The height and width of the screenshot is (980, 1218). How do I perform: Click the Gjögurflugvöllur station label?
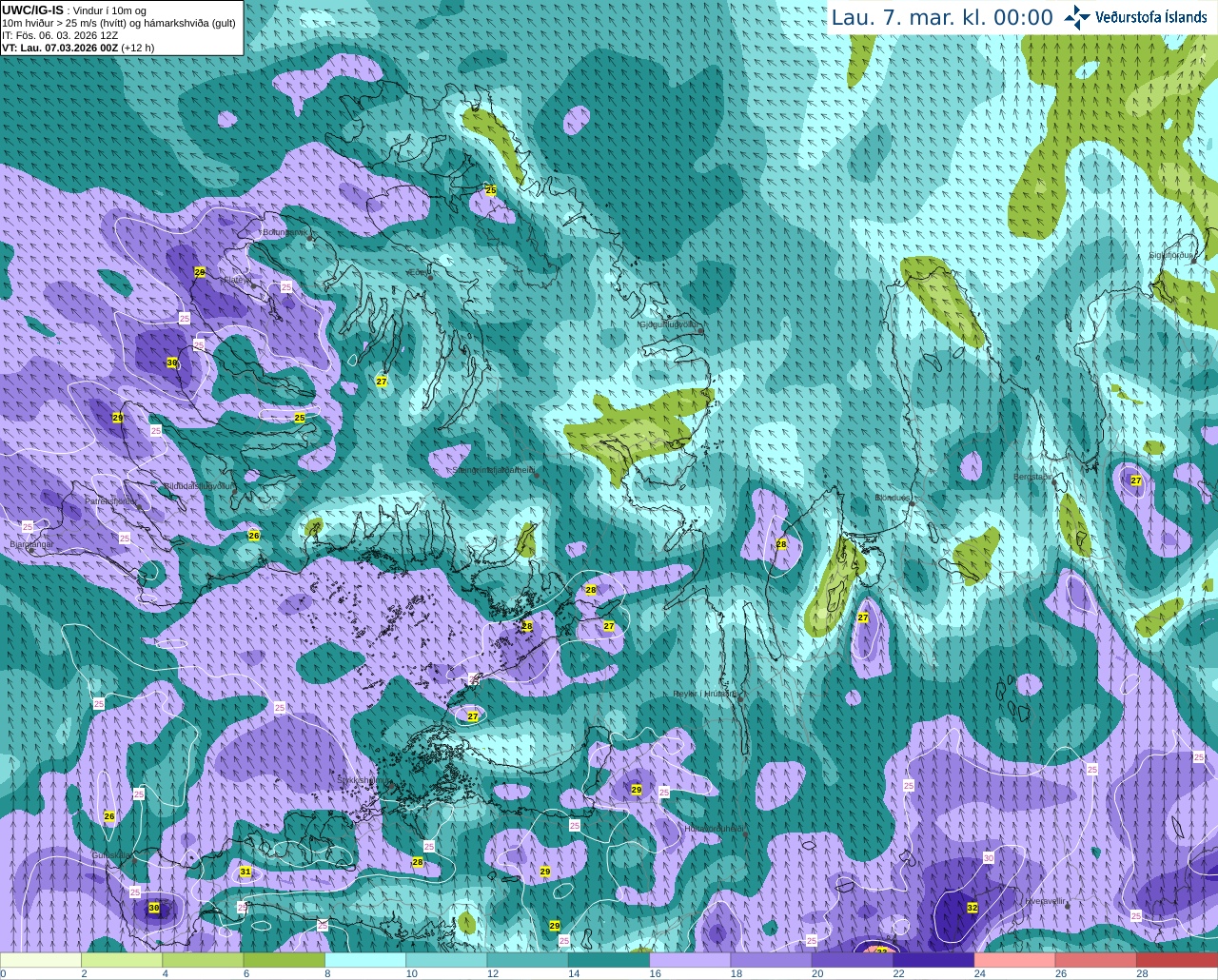click(x=672, y=324)
